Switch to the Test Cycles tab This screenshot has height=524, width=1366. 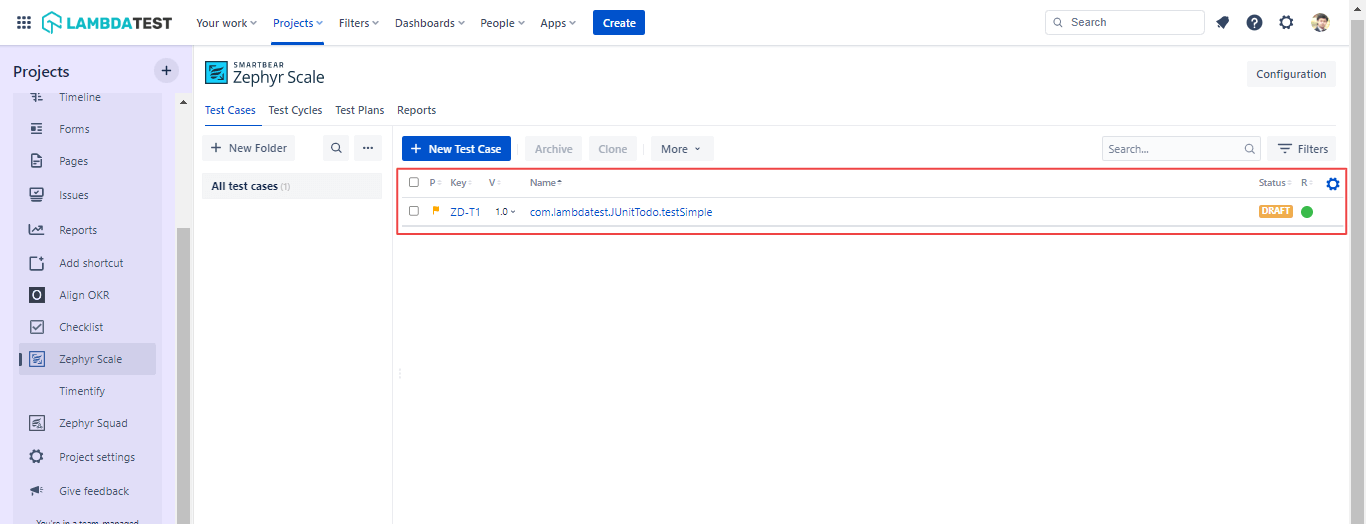click(x=295, y=110)
